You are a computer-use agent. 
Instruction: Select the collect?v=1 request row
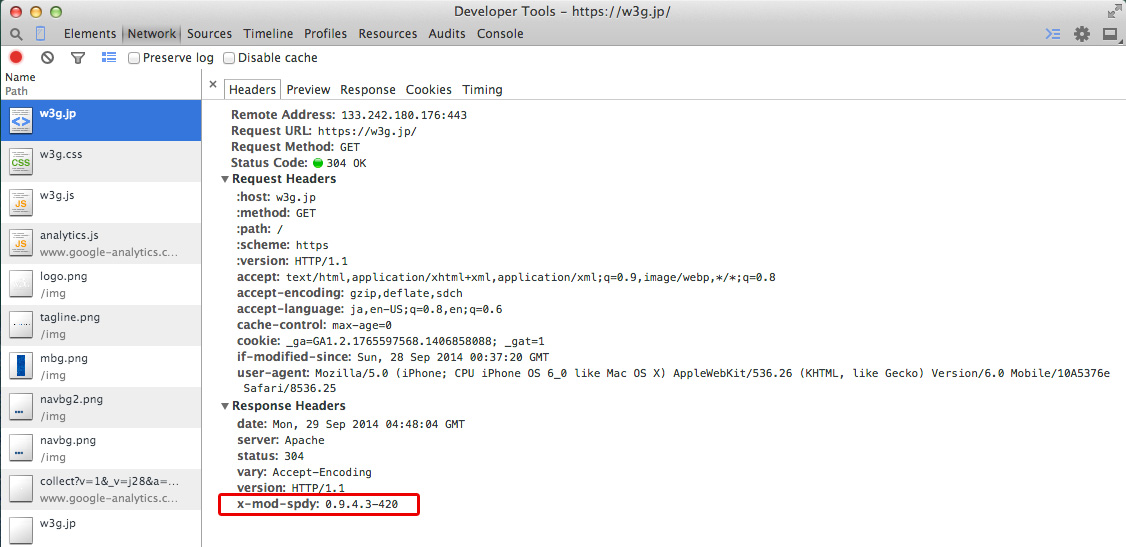point(101,490)
